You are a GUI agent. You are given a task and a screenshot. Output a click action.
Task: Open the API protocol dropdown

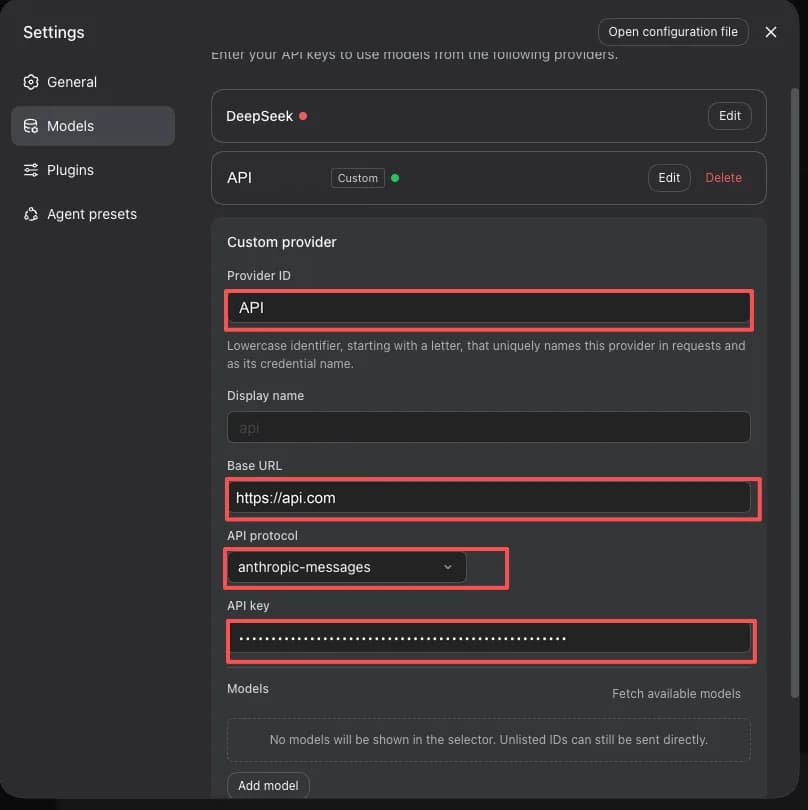pyautogui.click(x=347, y=567)
